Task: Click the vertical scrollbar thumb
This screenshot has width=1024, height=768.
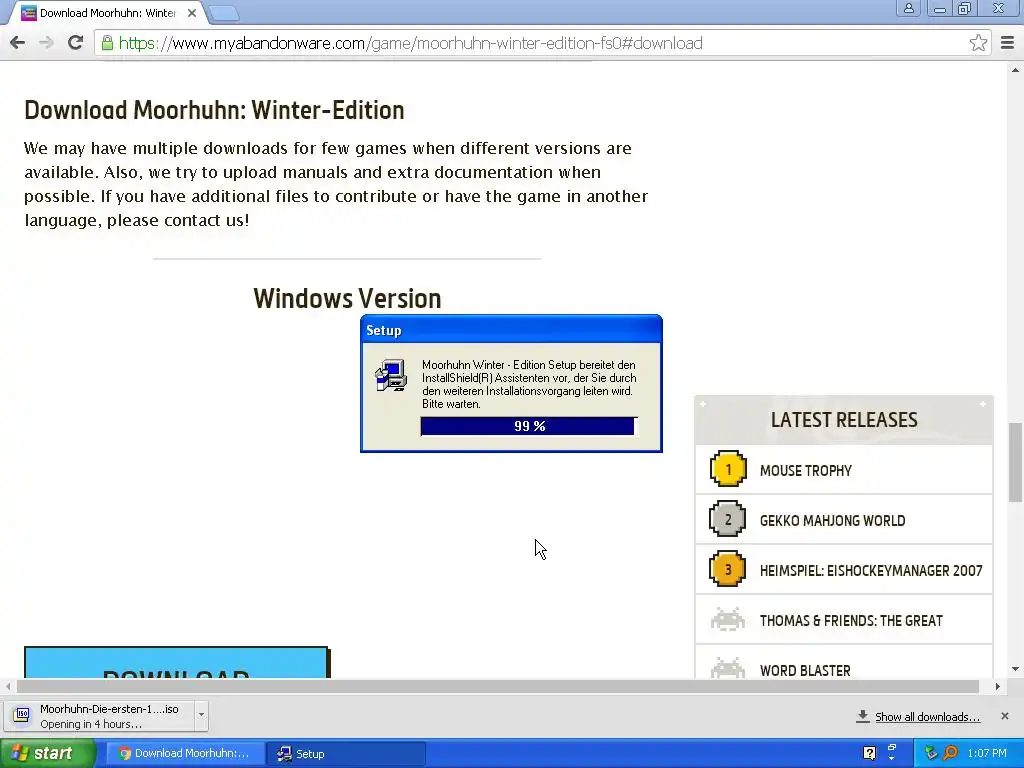Action: (1015, 462)
